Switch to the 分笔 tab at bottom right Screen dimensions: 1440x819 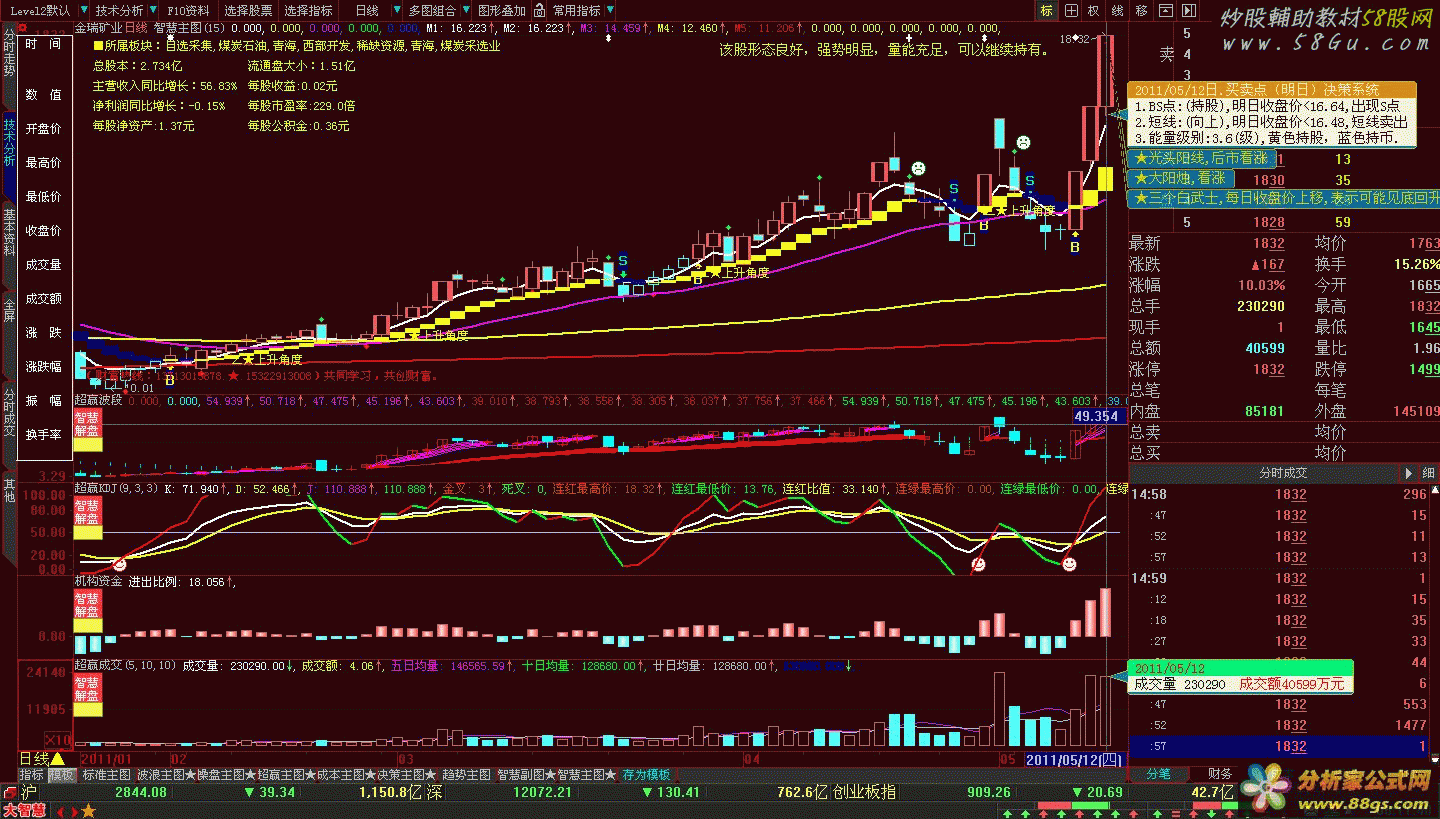[1158, 773]
